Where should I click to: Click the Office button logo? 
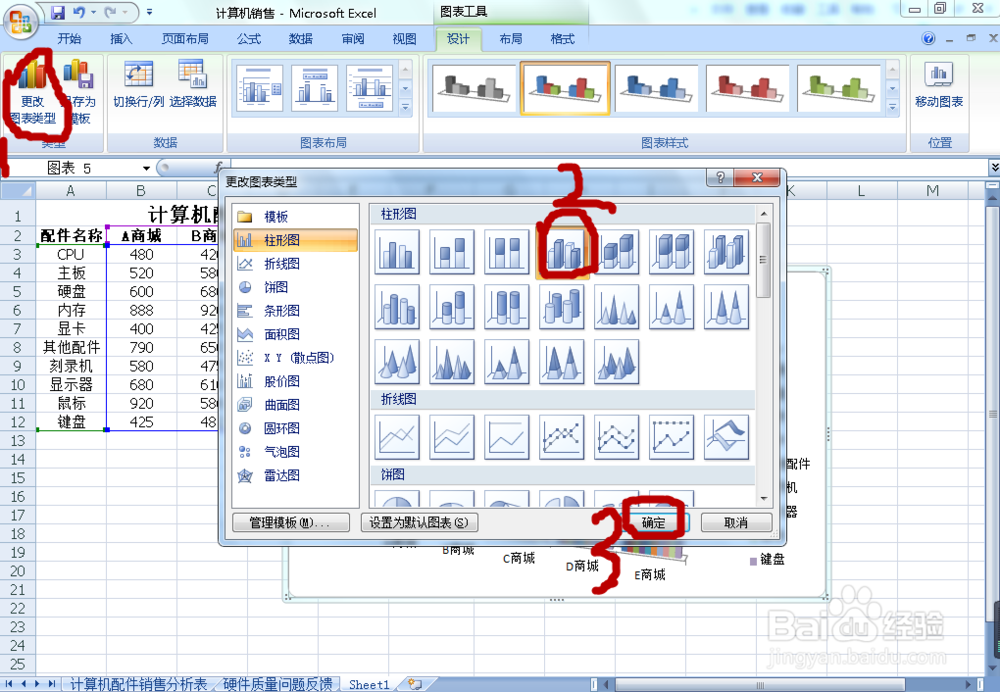[20, 22]
